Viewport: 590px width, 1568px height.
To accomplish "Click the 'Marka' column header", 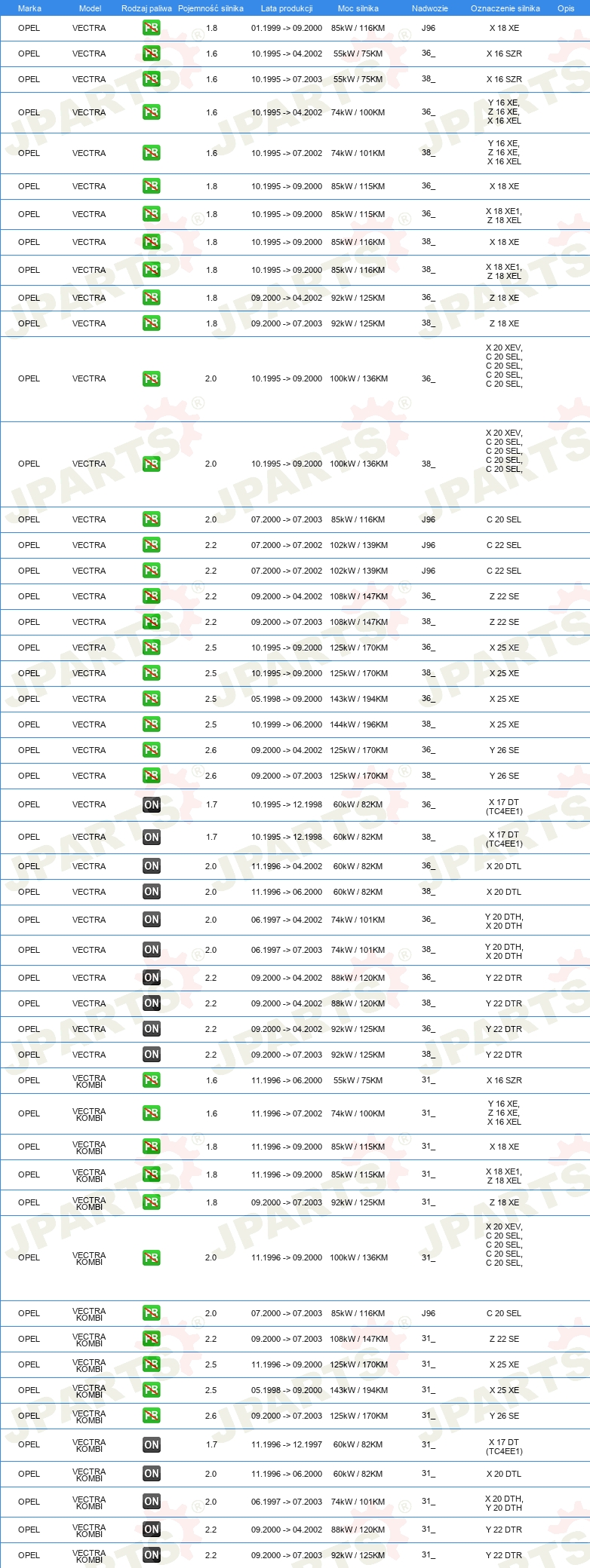I will pyautogui.click(x=29, y=8).
